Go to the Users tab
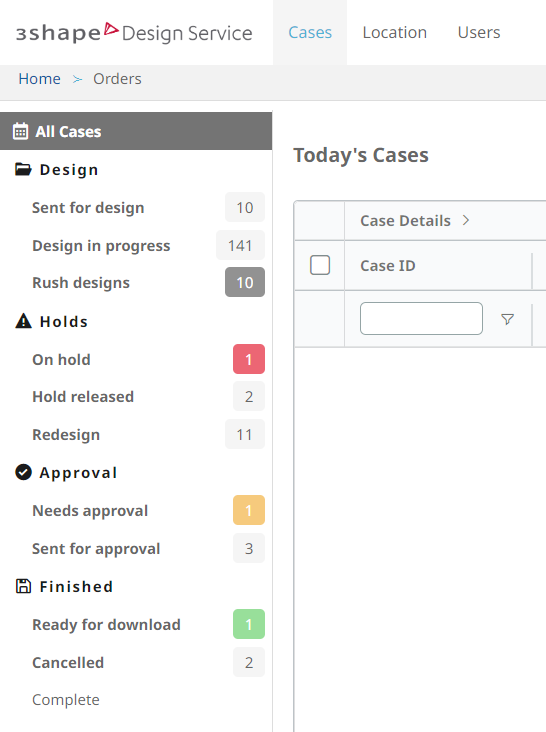The image size is (546, 732). pyautogui.click(x=479, y=33)
